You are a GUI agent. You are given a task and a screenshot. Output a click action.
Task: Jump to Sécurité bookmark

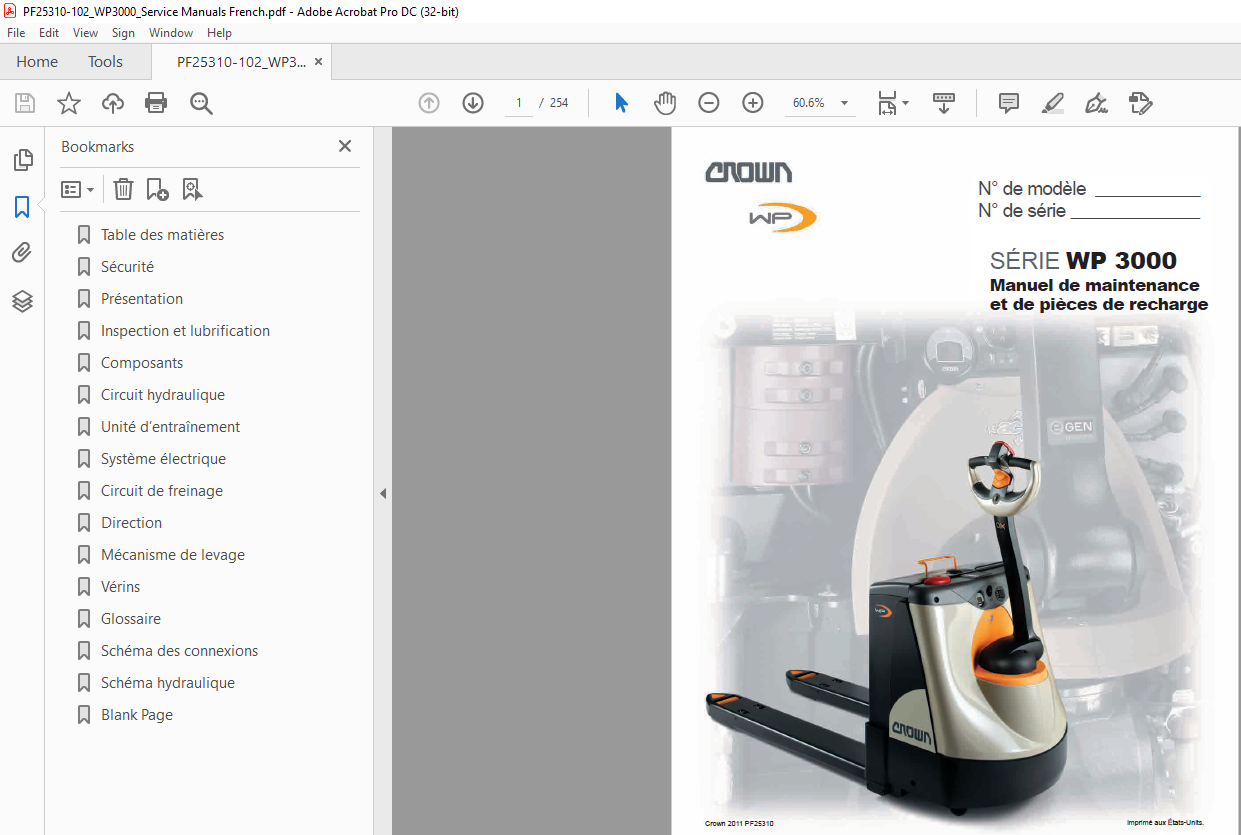tap(127, 267)
